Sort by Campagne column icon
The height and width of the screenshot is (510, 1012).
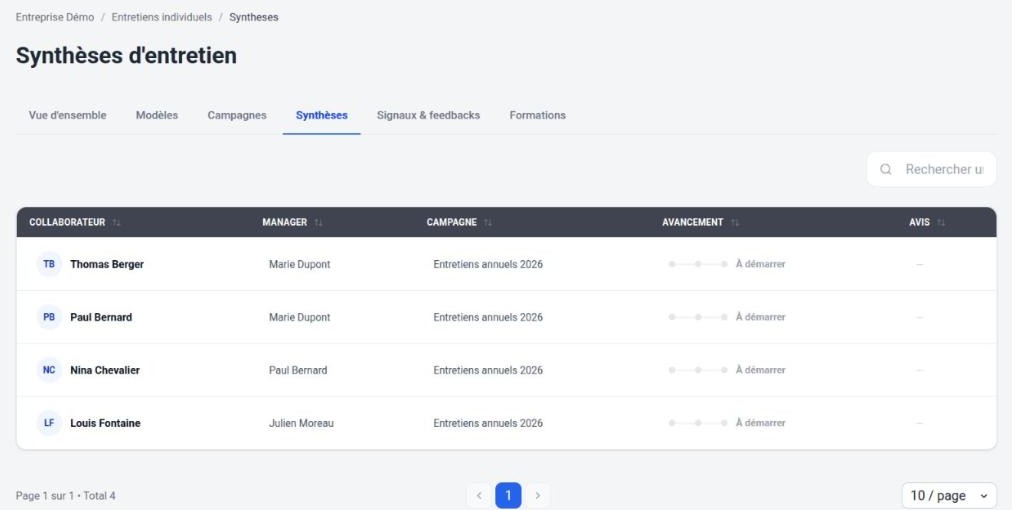pyautogui.click(x=488, y=222)
